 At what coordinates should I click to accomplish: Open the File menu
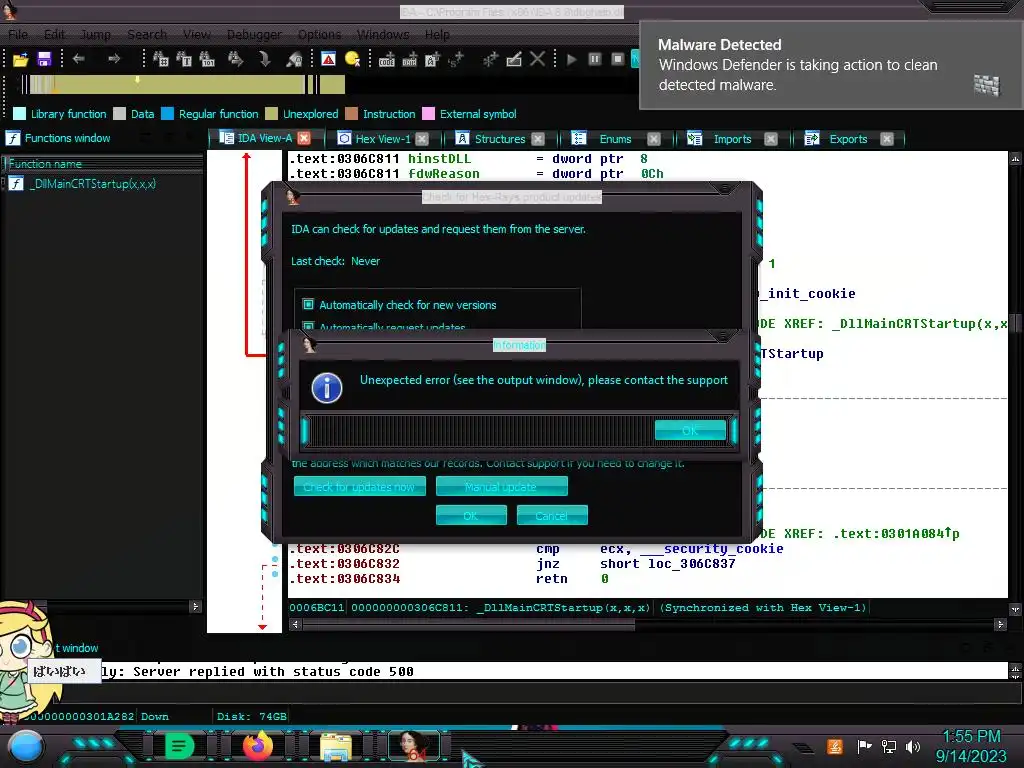pos(18,34)
